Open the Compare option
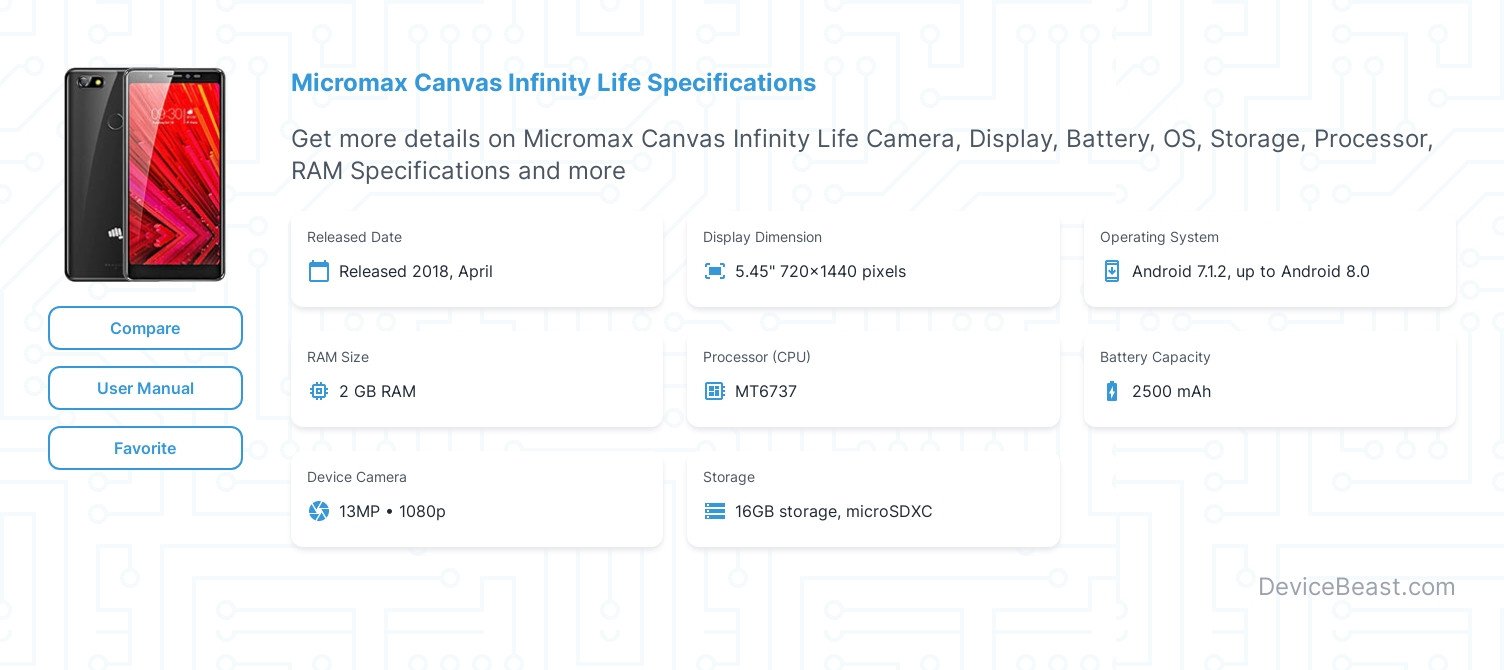The width and height of the screenshot is (1504, 670). click(x=145, y=328)
